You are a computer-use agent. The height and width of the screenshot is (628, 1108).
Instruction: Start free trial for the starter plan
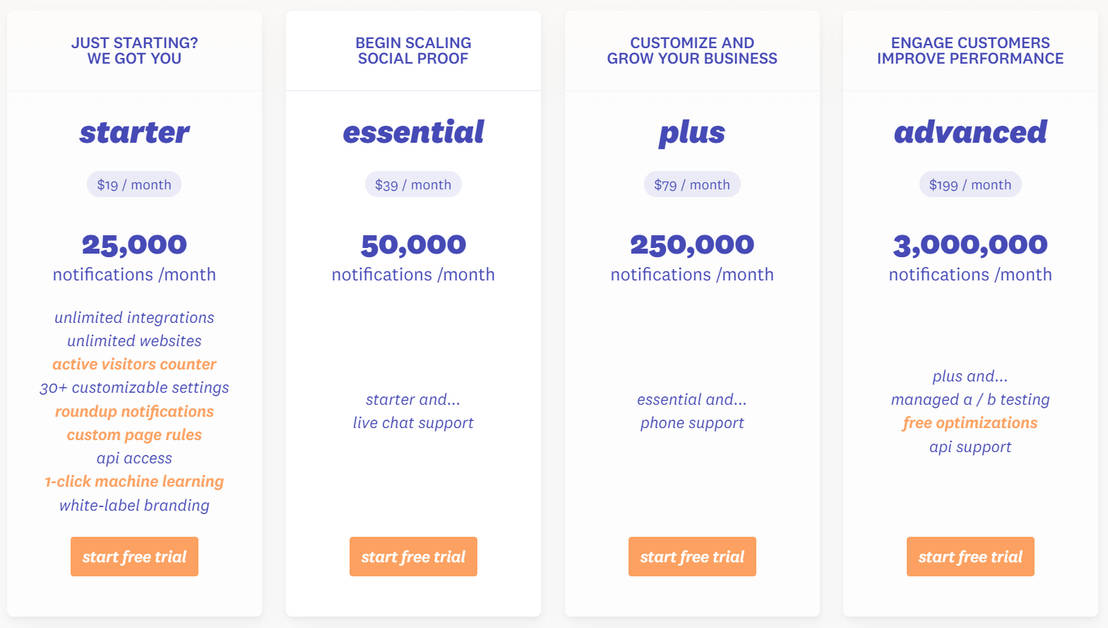tap(134, 557)
